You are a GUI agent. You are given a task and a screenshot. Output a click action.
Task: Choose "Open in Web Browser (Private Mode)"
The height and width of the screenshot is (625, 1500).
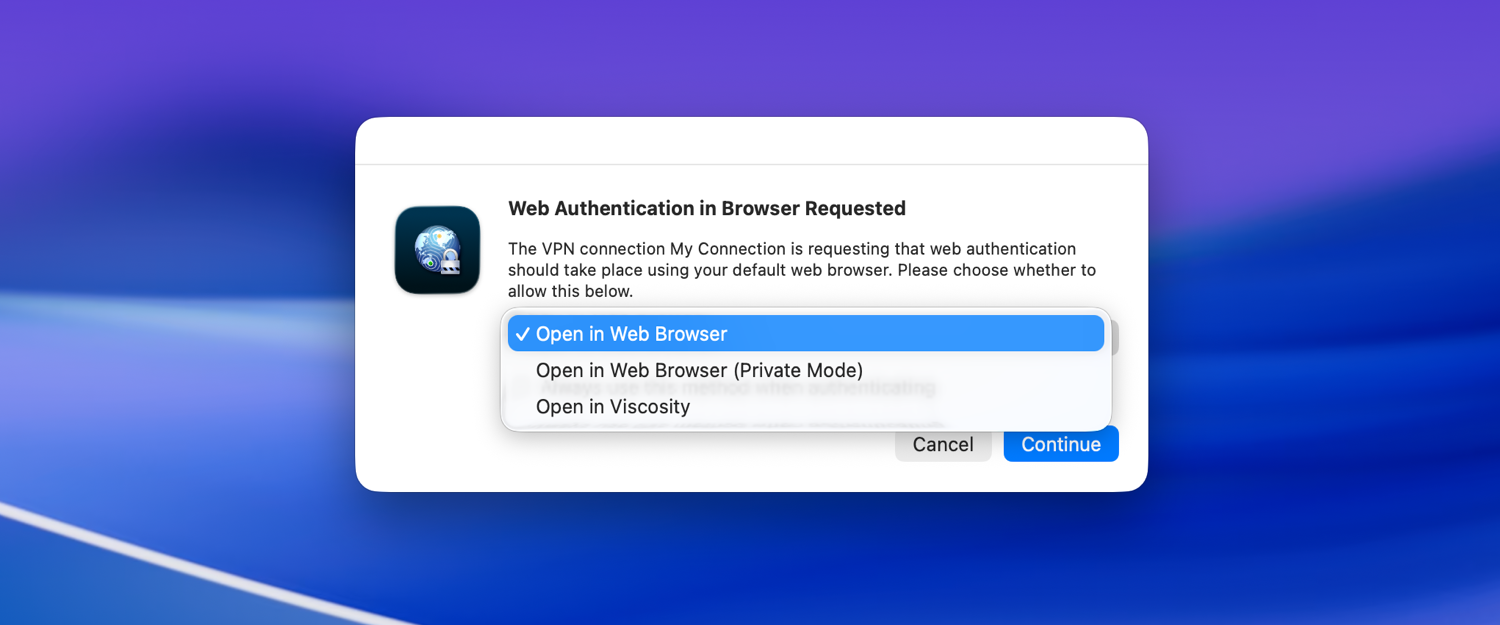[699, 370]
